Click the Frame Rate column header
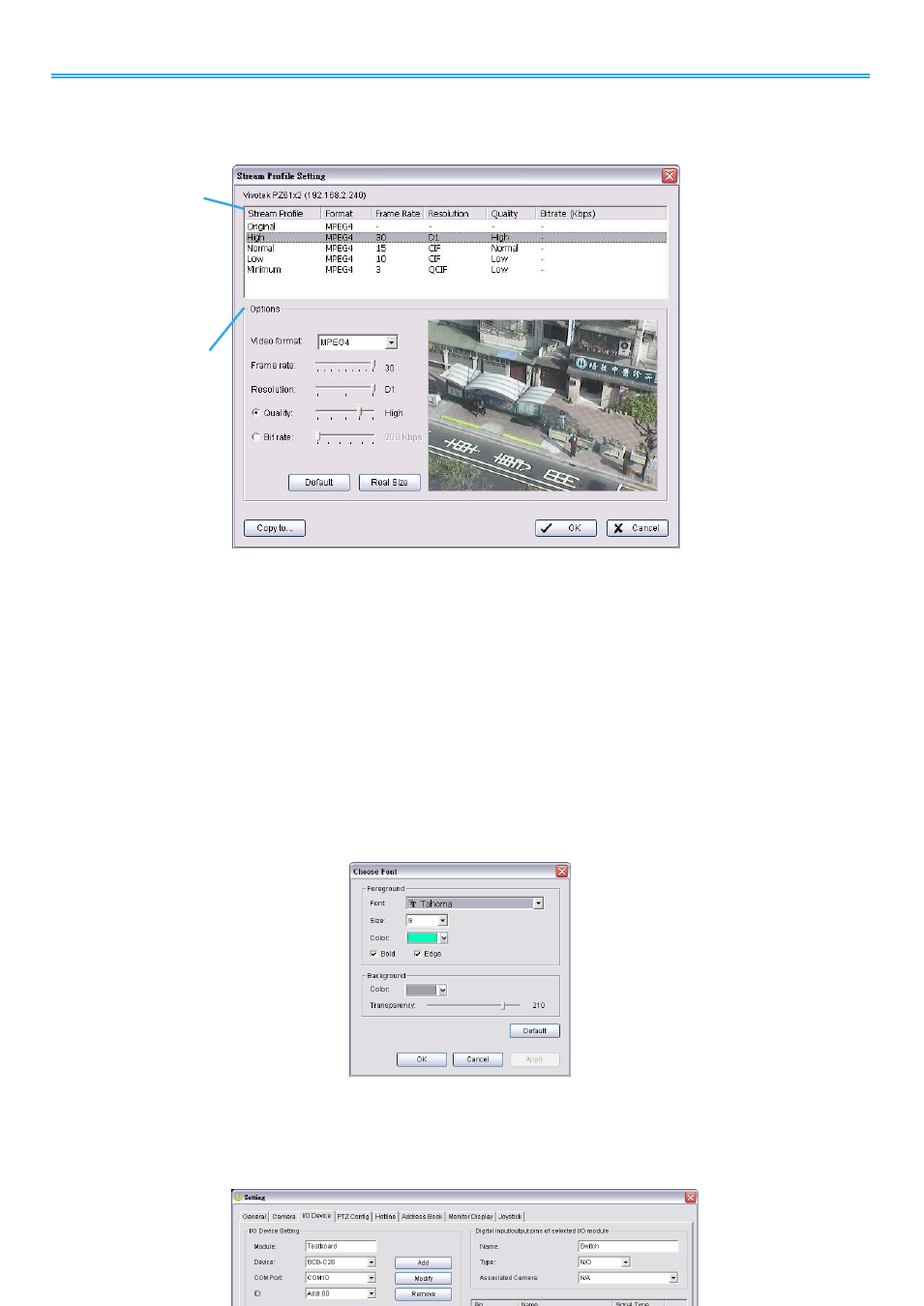 tap(399, 214)
